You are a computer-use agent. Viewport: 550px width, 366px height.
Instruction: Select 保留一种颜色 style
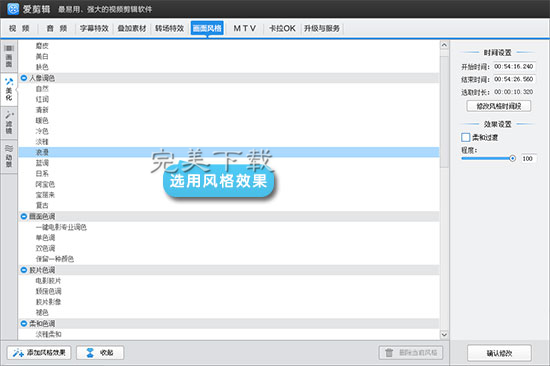point(55,259)
